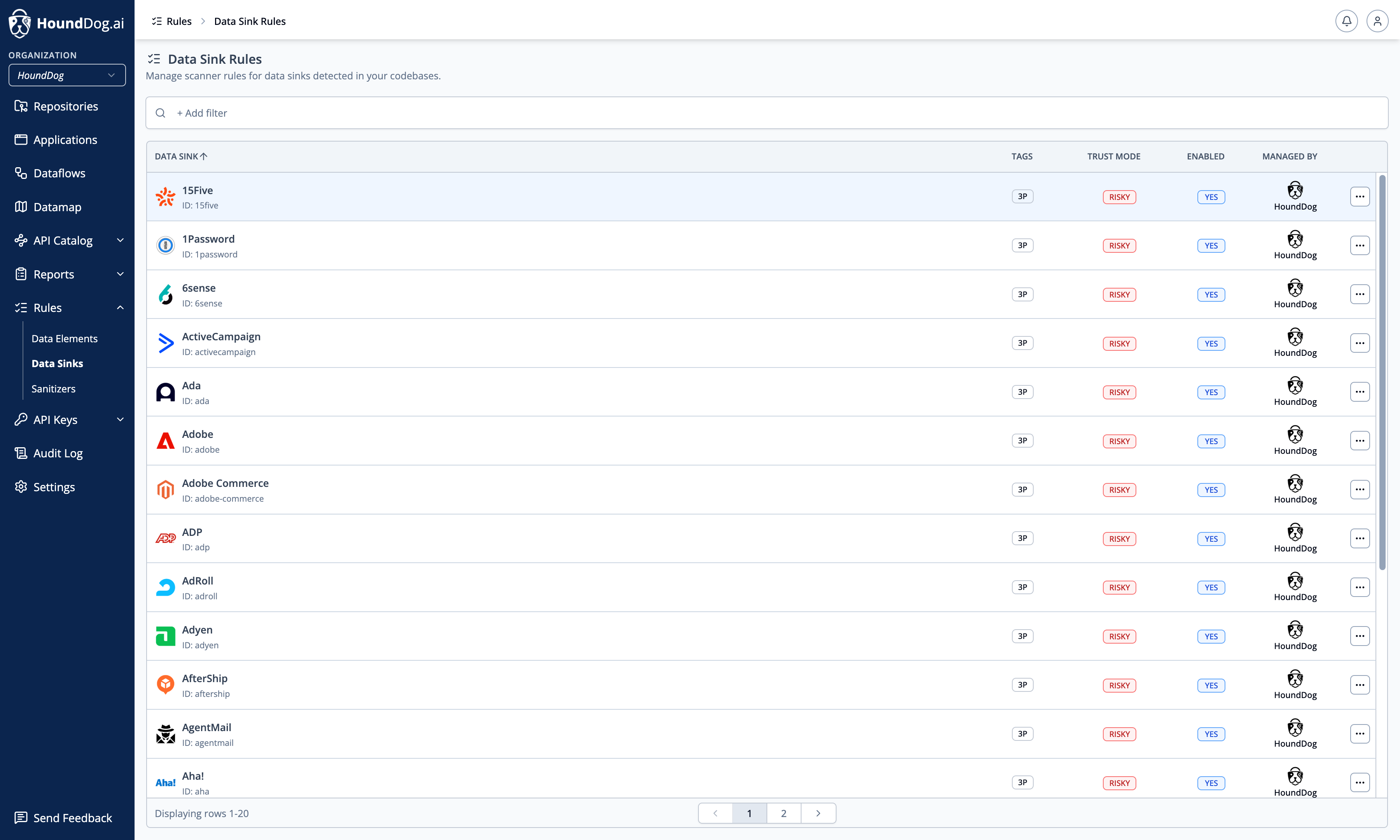Viewport: 1400px width, 840px height.
Task: Click previous page arrow
Action: tap(715, 814)
